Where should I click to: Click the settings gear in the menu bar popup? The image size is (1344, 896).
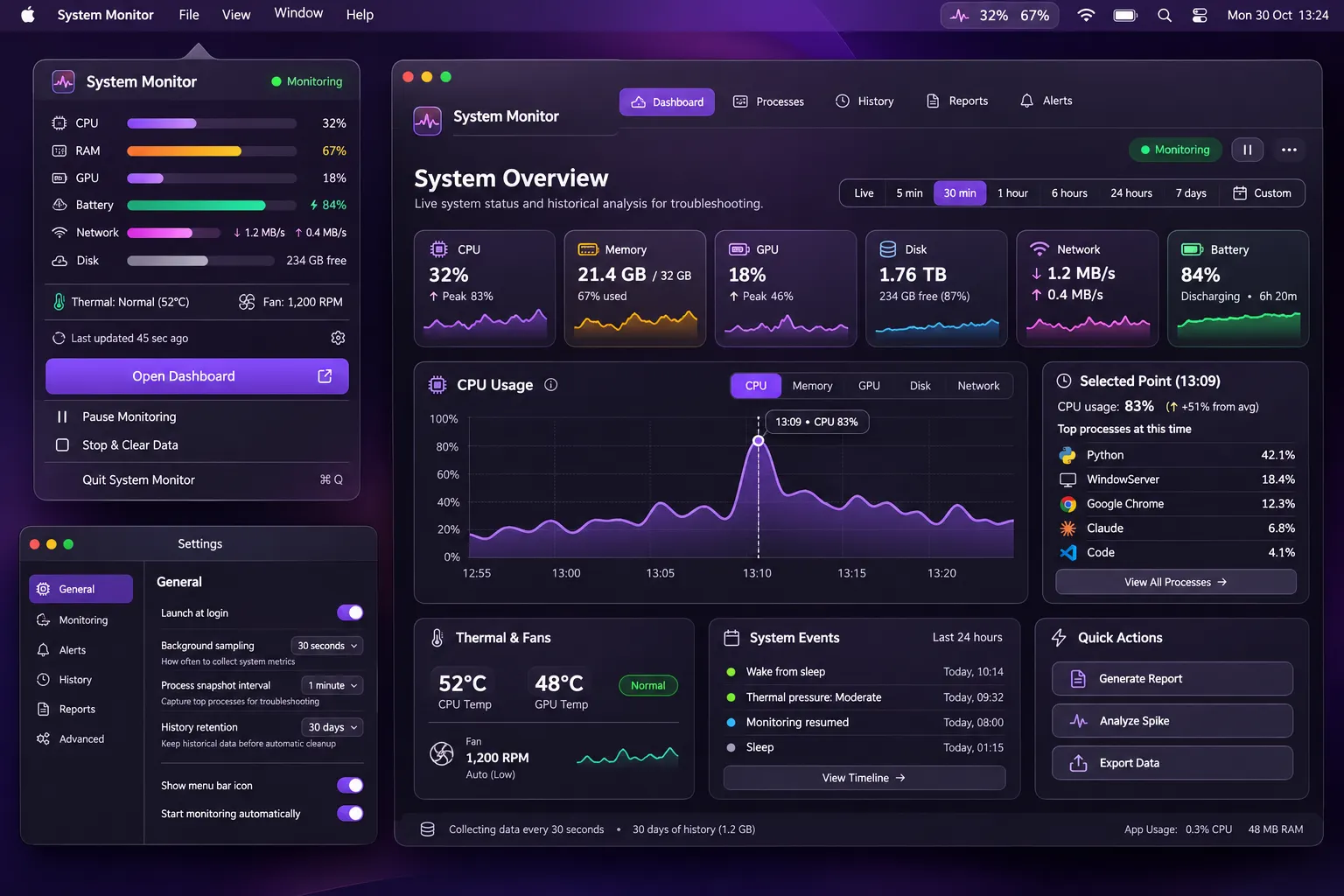pyautogui.click(x=338, y=338)
